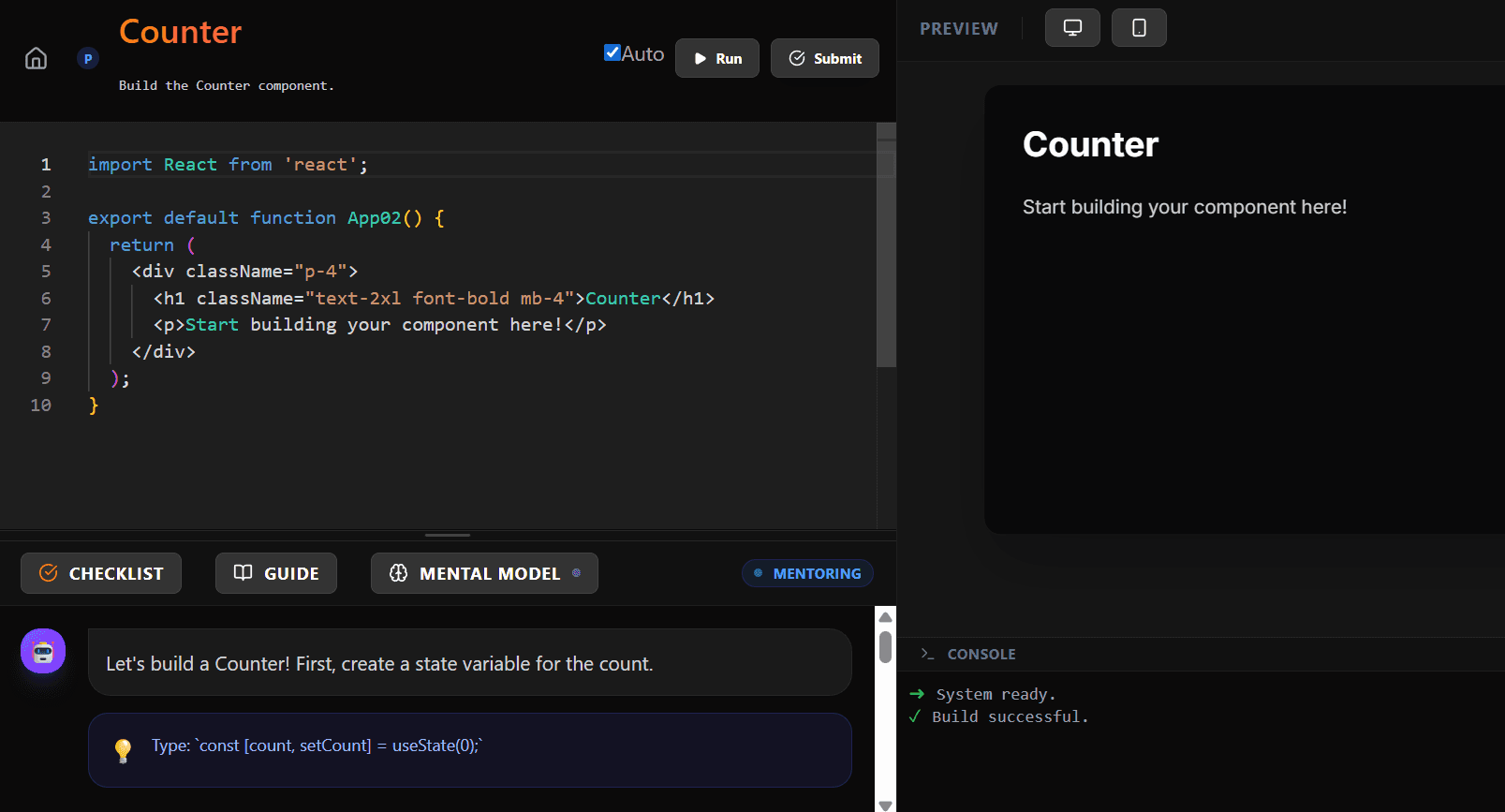Click line 5 div className code
The width and height of the screenshot is (1505, 812).
pyautogui.click(x=245, y=272)
